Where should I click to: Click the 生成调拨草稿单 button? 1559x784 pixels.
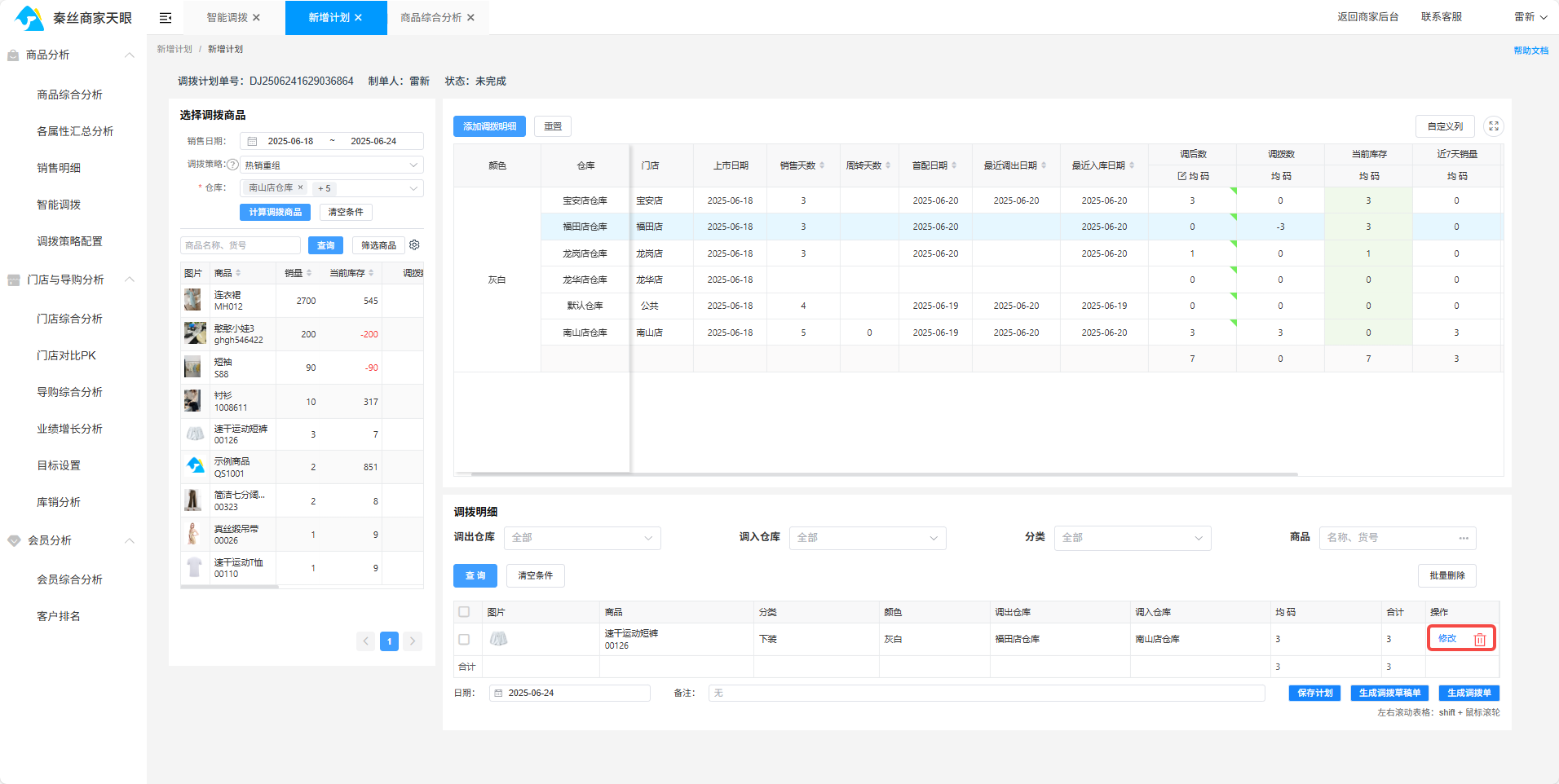pyautogui.click(x=1389, y=693)
